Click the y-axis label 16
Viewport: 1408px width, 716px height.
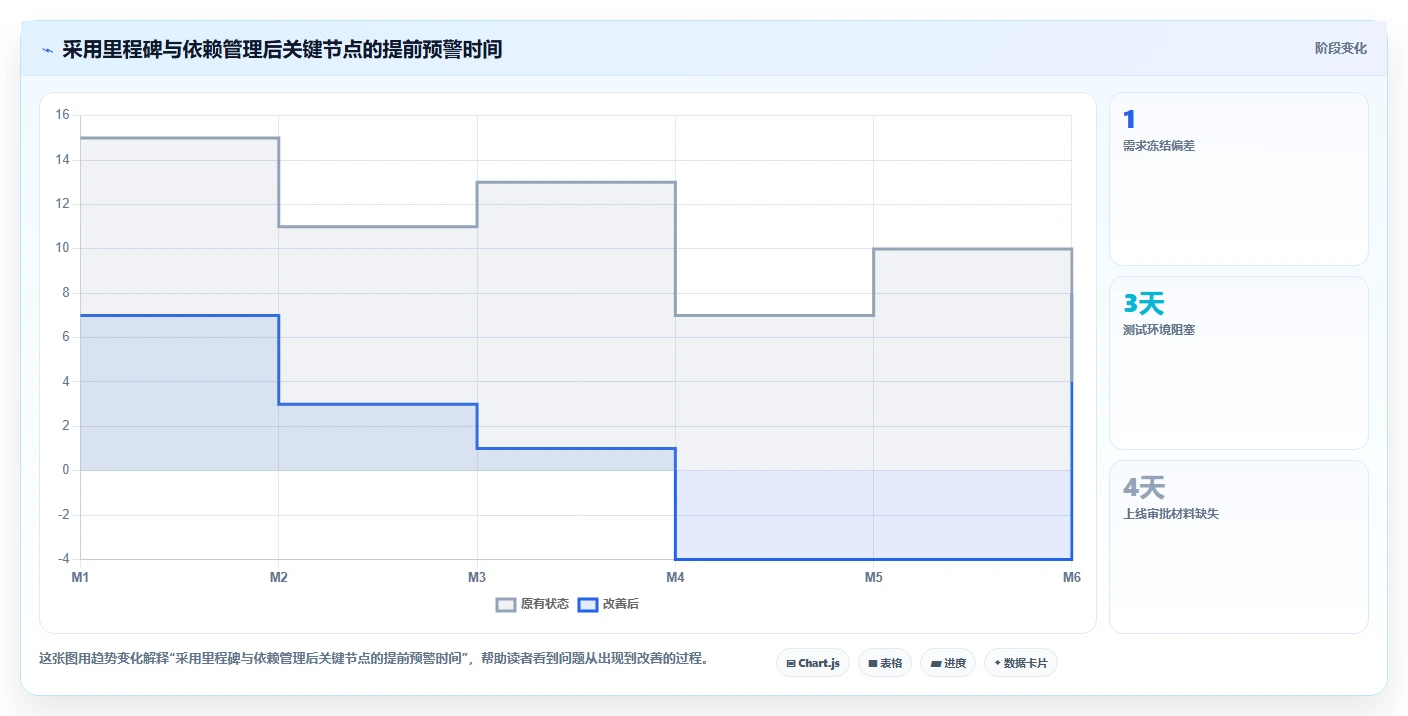tap(62, 115)
